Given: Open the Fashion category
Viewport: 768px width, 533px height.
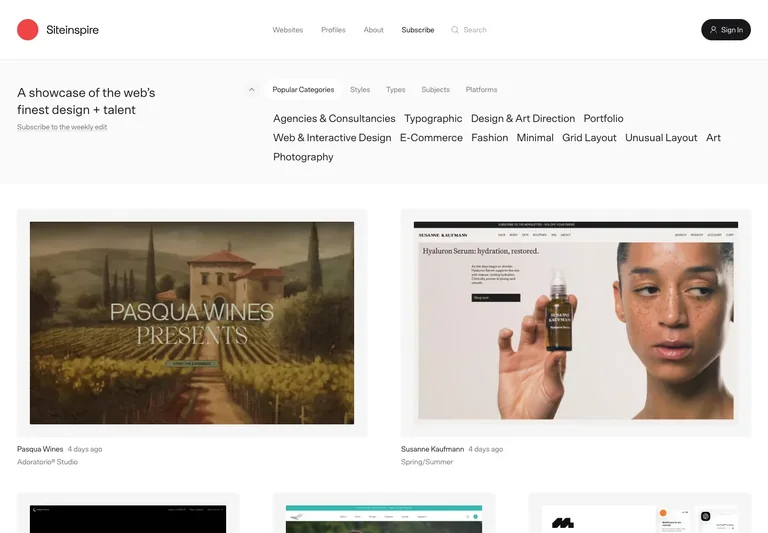Looking at the screenshot, I should tap(489, 138).
